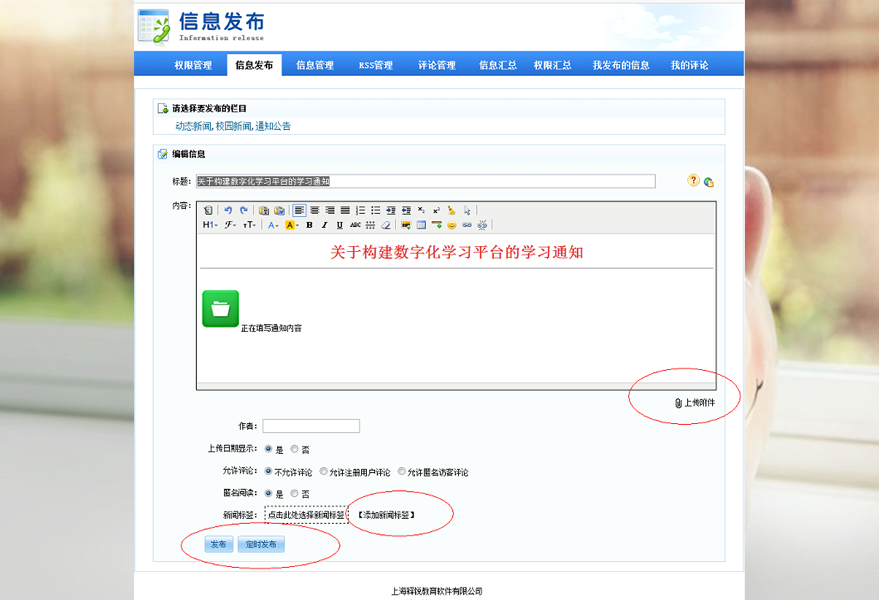Viewport: 879px width, 600px height.
Task: Open the RSS管理 tab
Action: coord(377,63)
